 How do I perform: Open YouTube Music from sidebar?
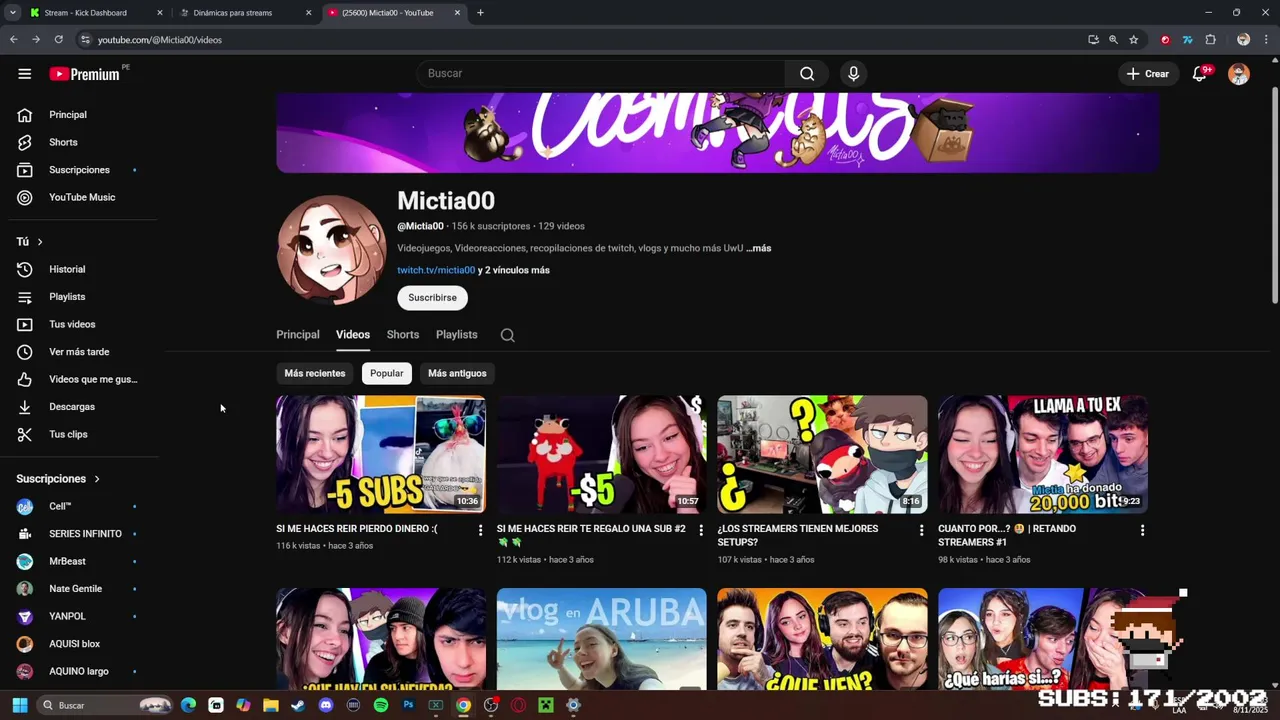80,197
